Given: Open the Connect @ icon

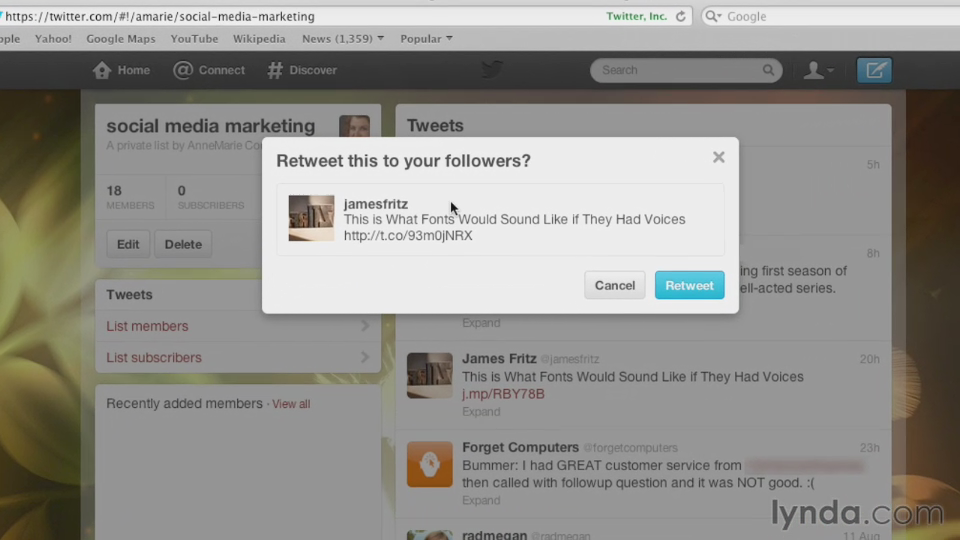Looking at the screenshot, I should tap(183, 70).
